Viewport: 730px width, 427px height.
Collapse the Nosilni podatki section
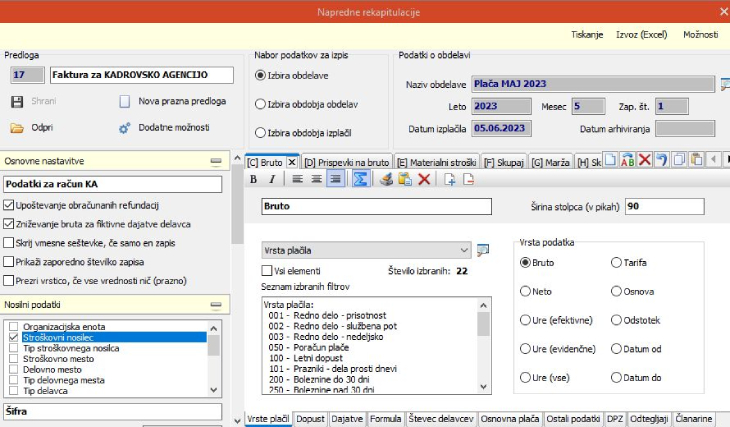216,305
